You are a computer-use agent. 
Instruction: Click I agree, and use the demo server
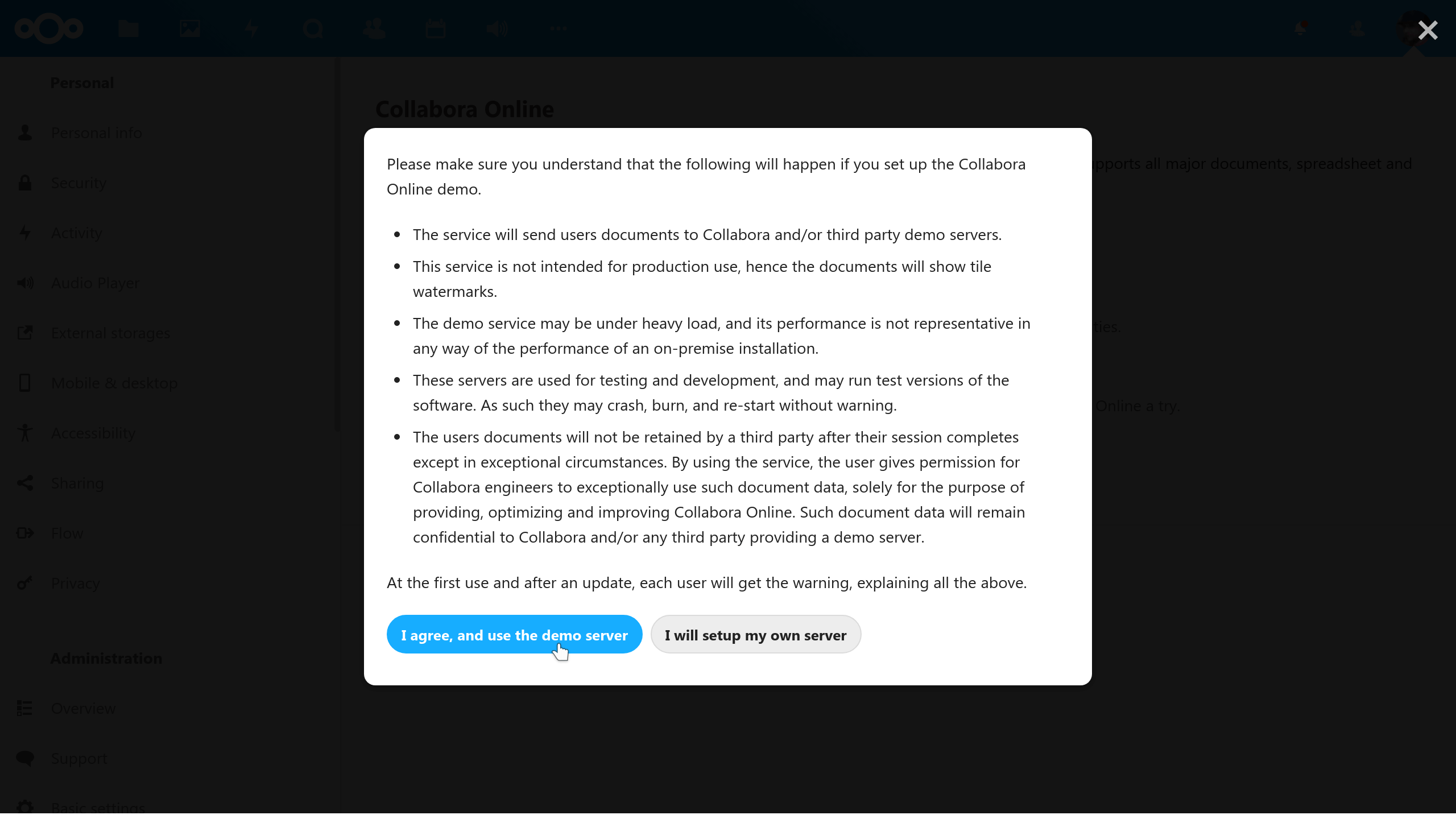[x=514, y=635]
